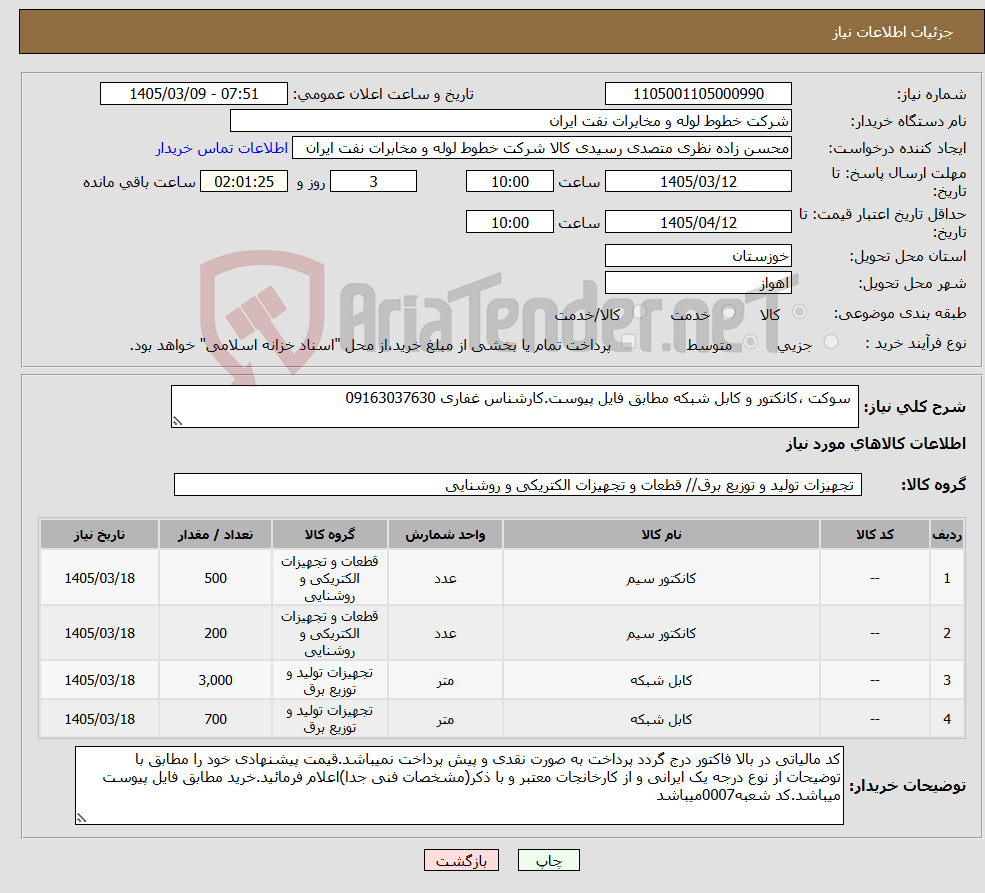Click the remaining days field showing 3

pyautogui.click(x=373, y=181)
